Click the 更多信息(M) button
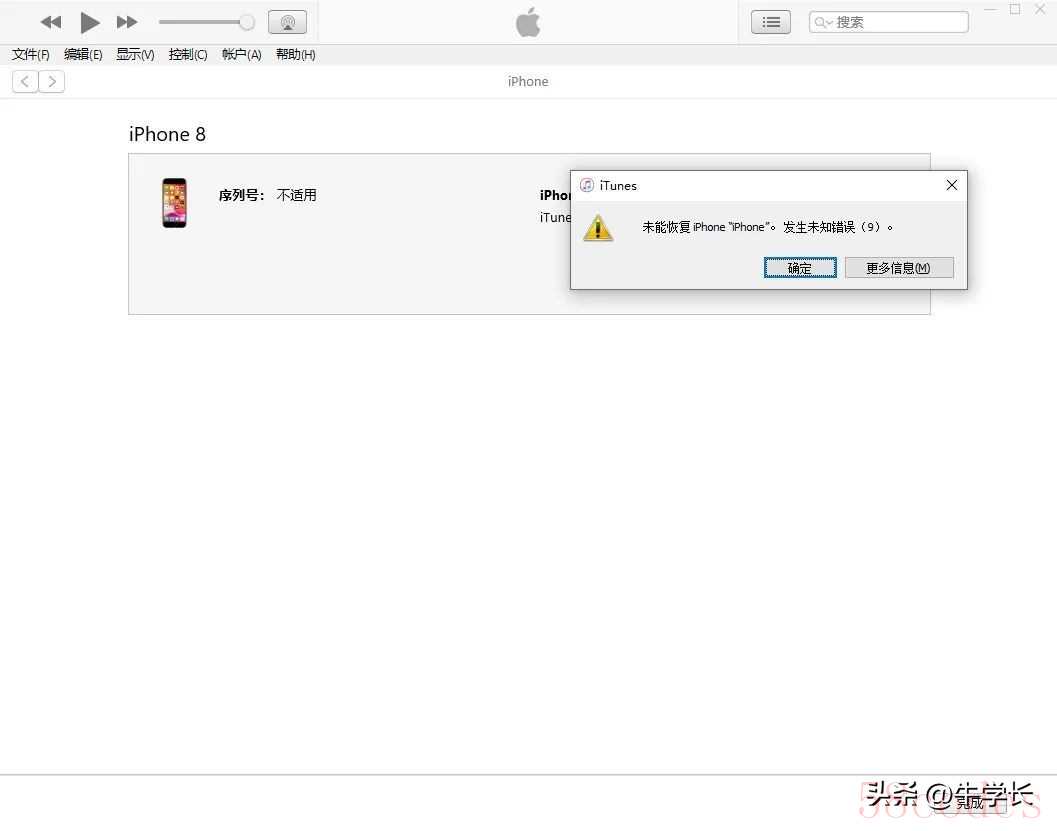This screenshot has width=1057, height=831. pyautogui.click(x=898, y=268)
